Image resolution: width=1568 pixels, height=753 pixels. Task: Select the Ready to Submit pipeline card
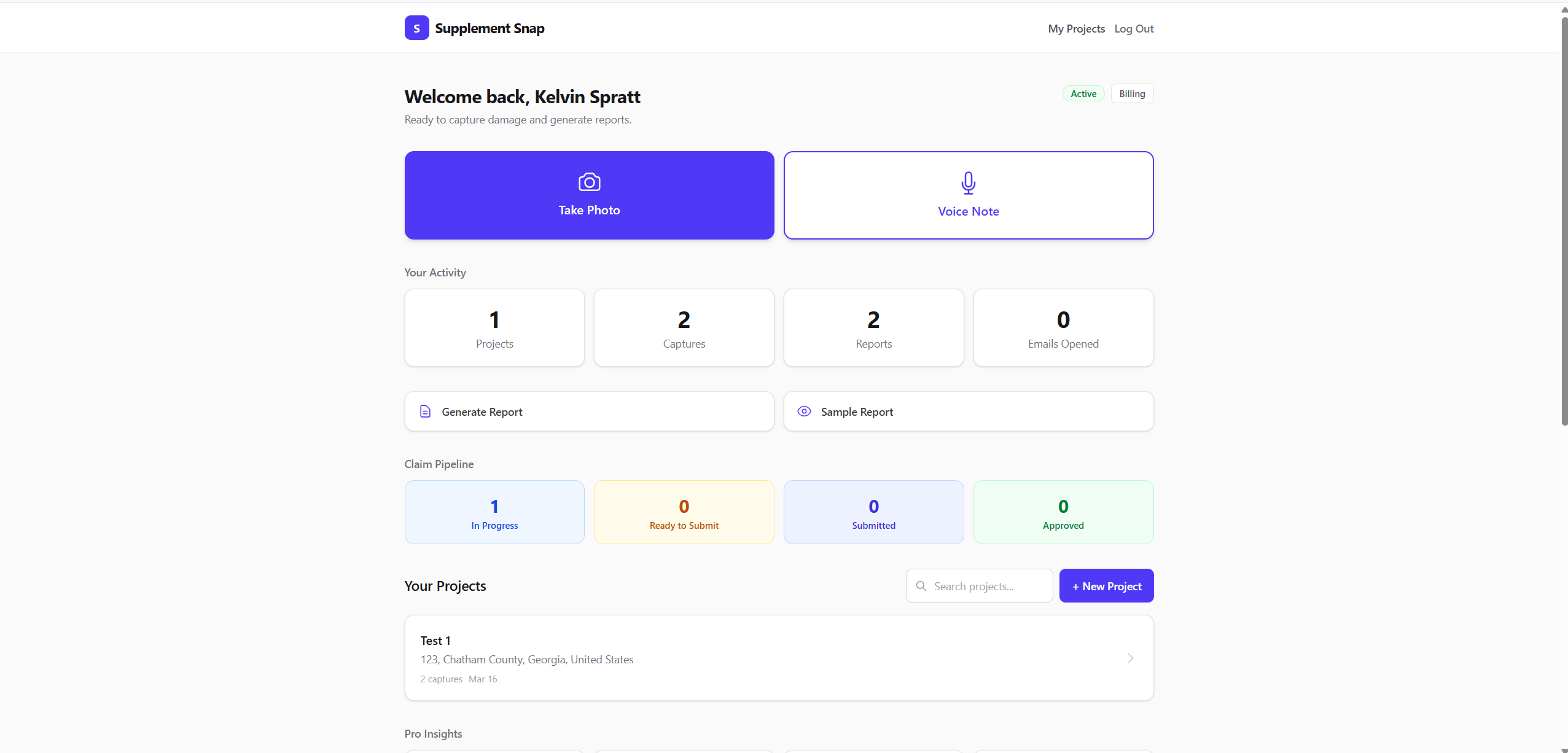coord(684,512)
